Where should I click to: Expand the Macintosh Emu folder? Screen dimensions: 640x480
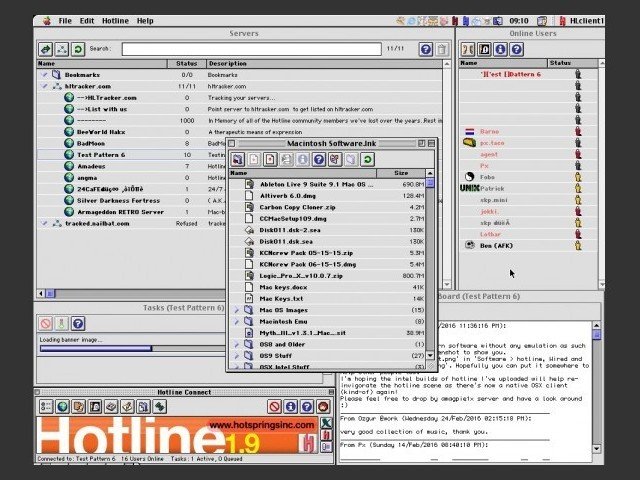point(236,321)
